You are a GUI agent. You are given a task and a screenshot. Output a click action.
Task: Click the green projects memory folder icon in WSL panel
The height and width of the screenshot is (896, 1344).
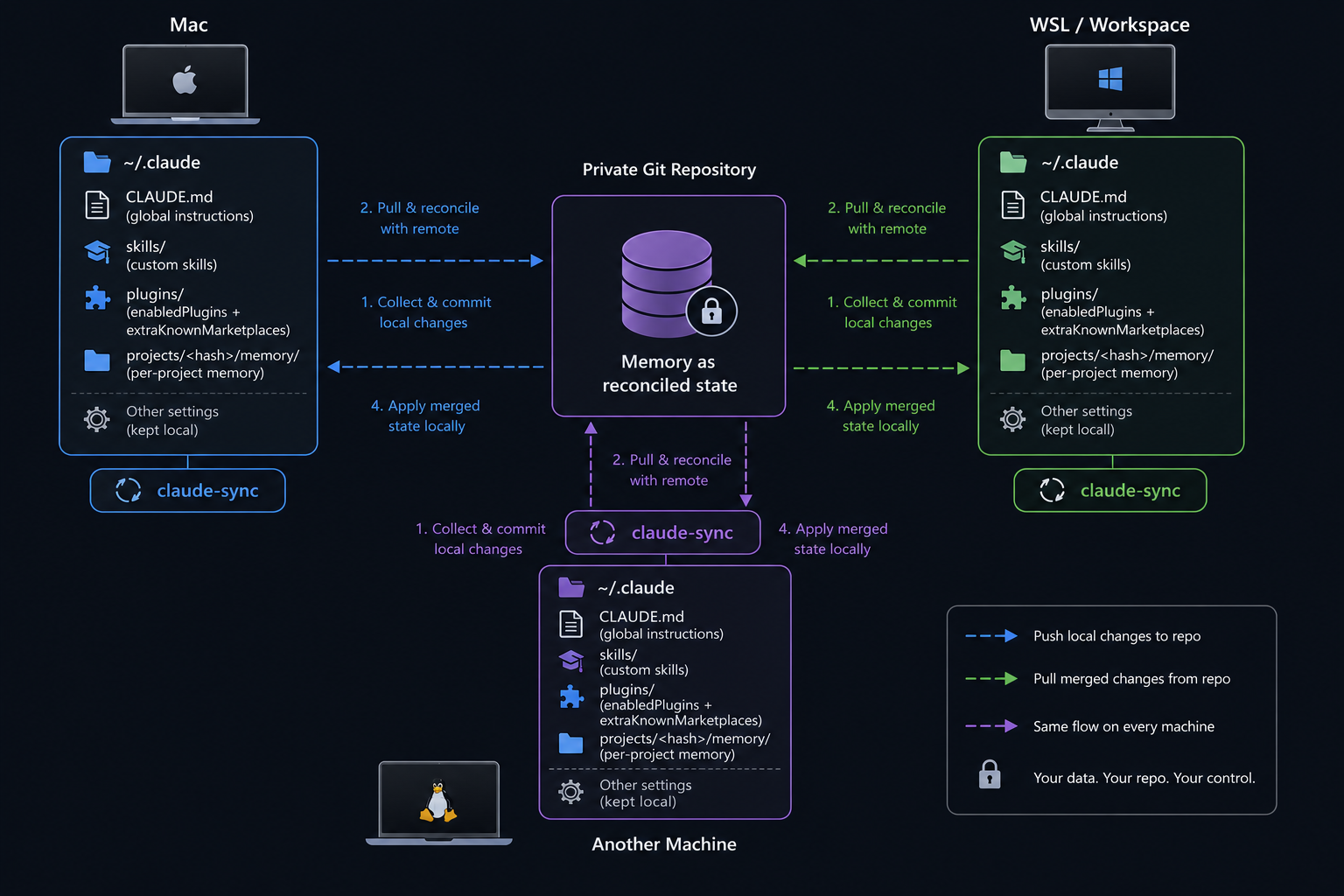1013,360
